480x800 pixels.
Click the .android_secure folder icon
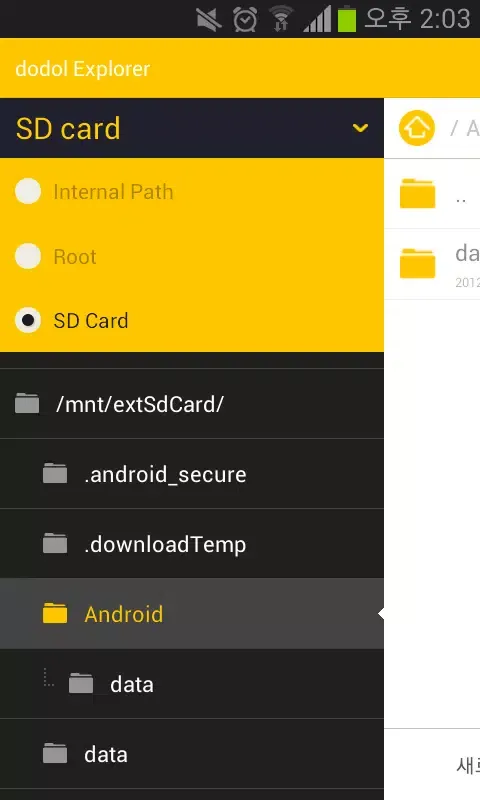pyautogui.click(x=55, y=473)
